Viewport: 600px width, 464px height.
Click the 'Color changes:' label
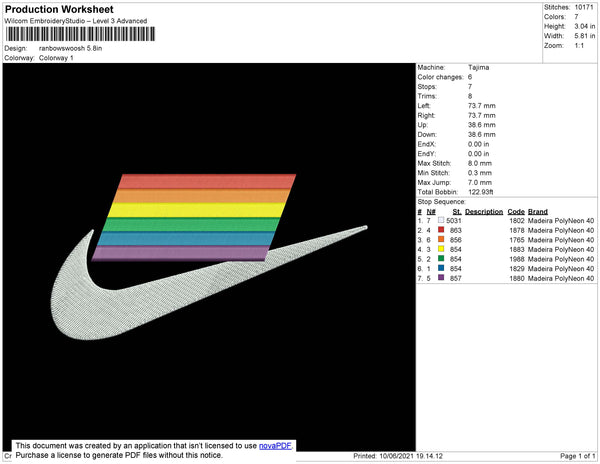pyautogui.click(x=440, y=77)
